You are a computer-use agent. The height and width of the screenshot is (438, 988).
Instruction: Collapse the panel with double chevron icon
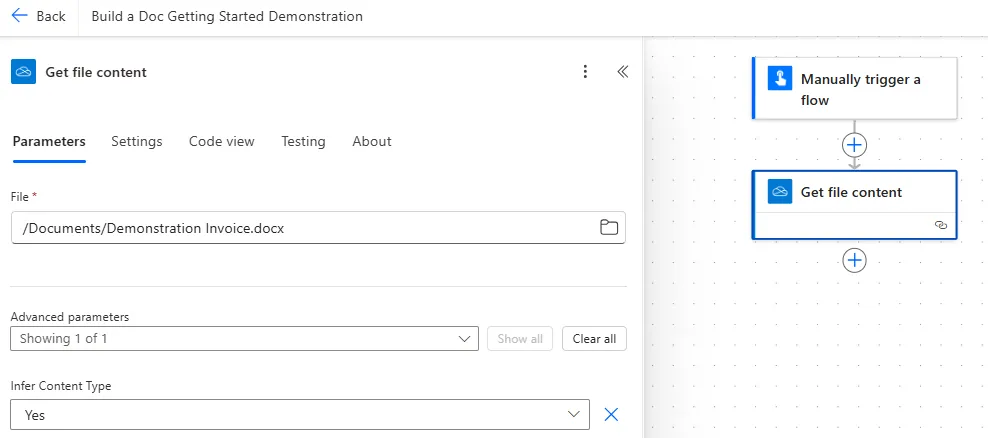click(623, 72)
